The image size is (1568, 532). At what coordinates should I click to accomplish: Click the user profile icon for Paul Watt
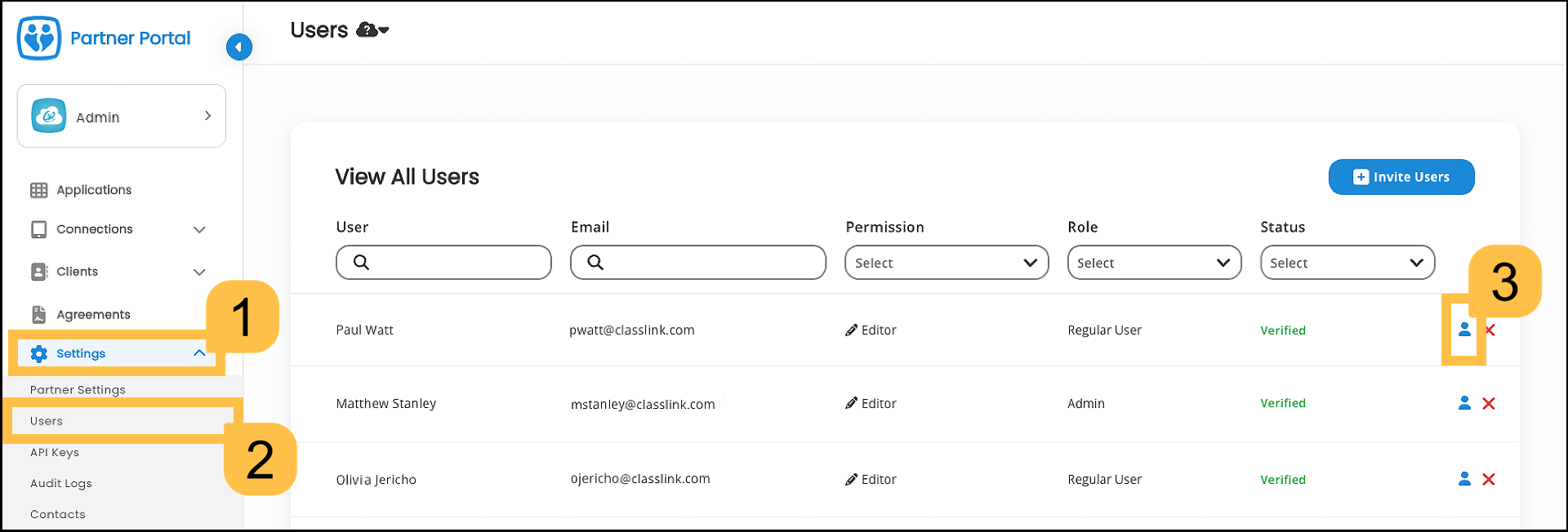(x=1464, y=330)
